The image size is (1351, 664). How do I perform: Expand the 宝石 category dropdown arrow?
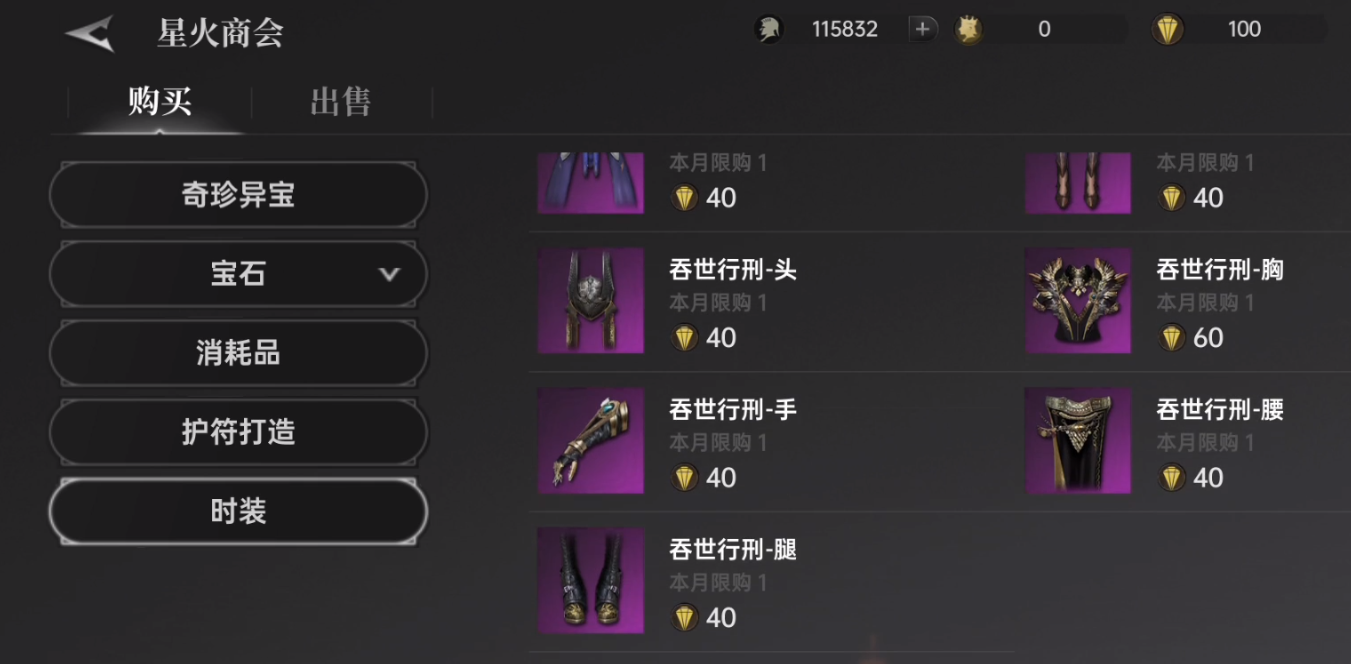[x=389, y=274]
